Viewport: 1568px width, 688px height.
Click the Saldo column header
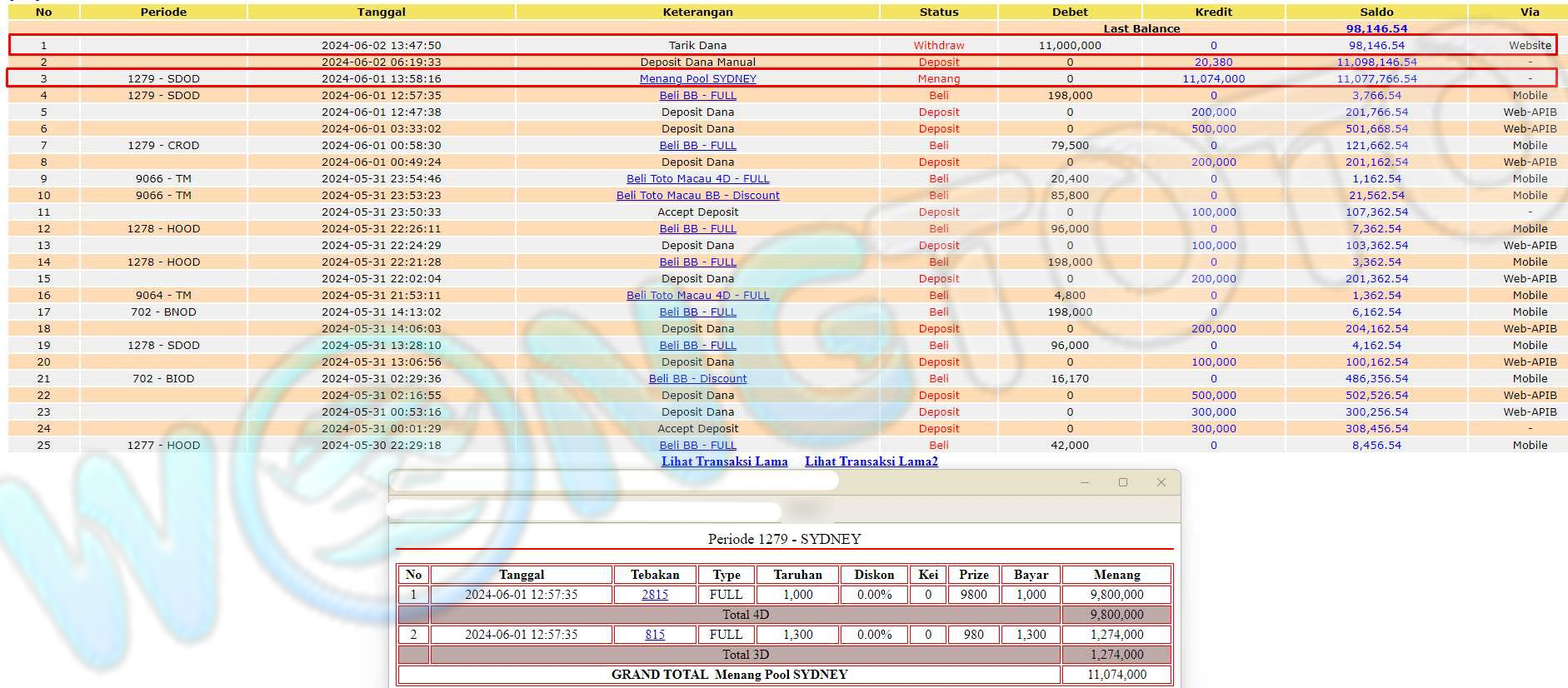pos(1376,12)
